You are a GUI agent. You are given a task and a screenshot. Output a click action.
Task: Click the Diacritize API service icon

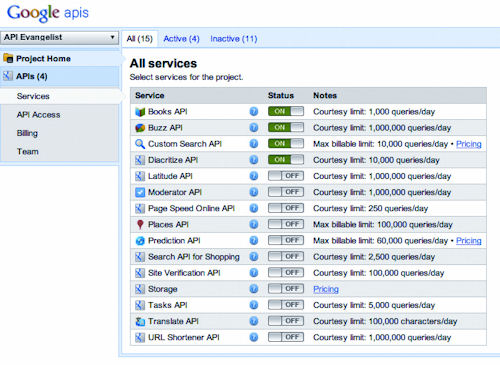[x=140, y=160]
